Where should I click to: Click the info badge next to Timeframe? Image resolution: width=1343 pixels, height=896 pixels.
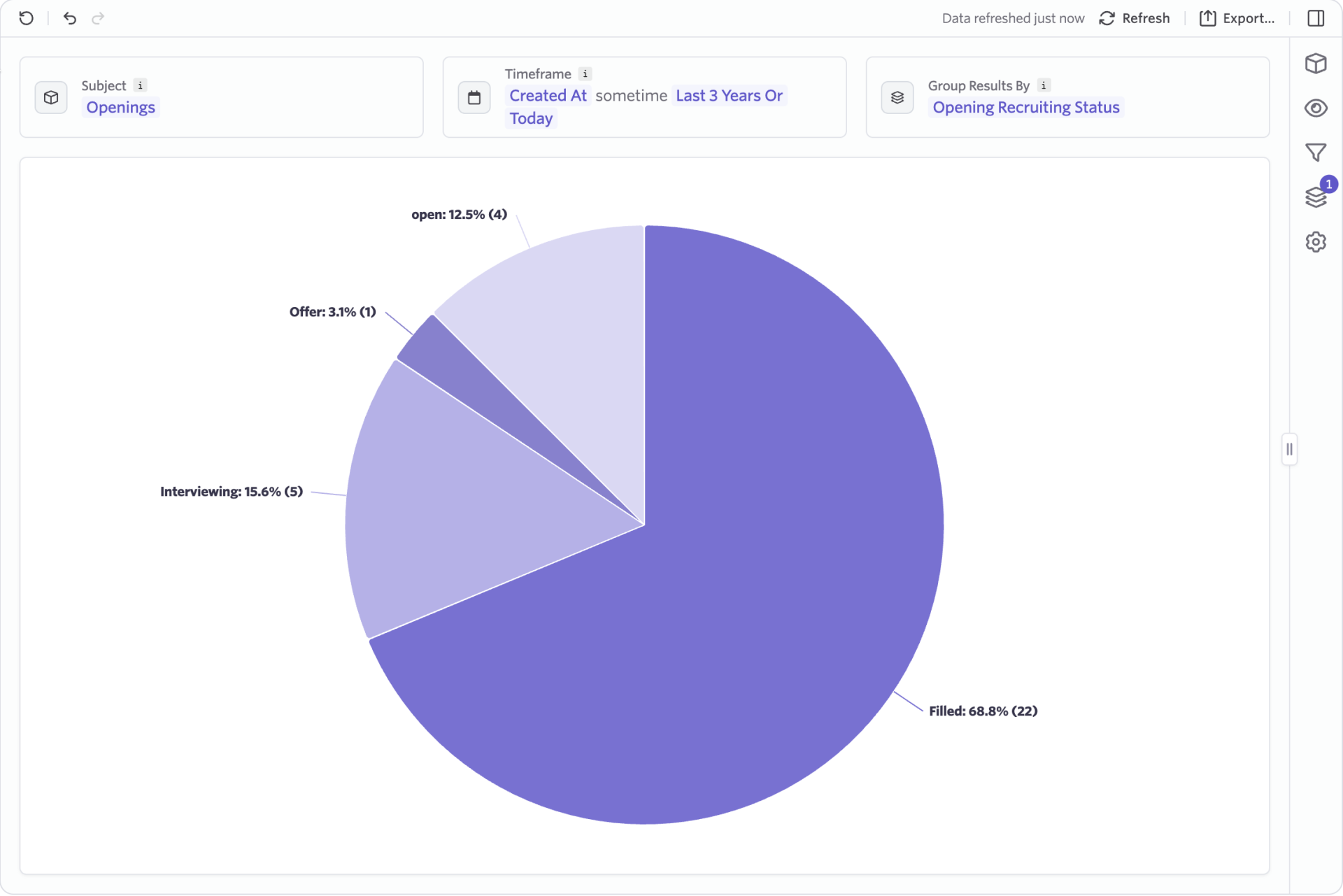click(584, 73)
